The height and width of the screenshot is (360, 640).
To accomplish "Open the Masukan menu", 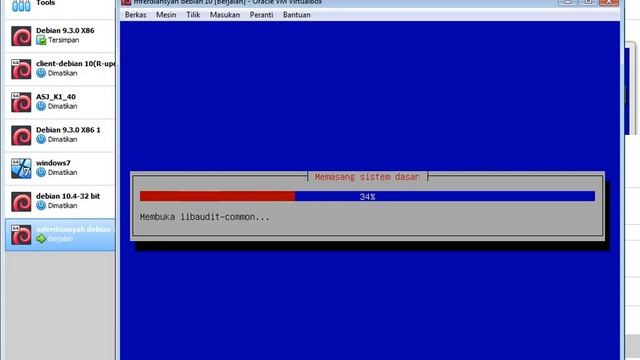I will point(225,15).
